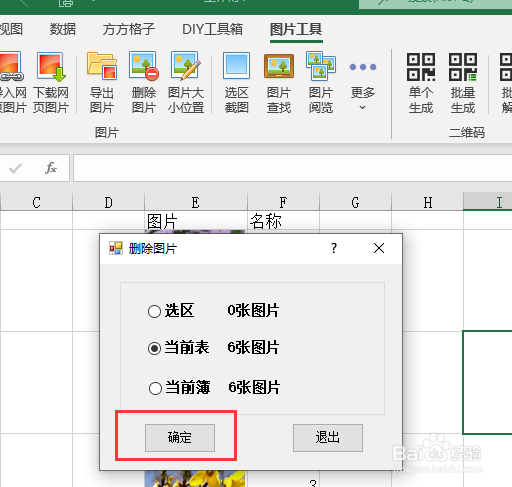This screenshot has width=512, height=487.
Task: Open the DIY工具箱 tab
Action: point(212,29)
